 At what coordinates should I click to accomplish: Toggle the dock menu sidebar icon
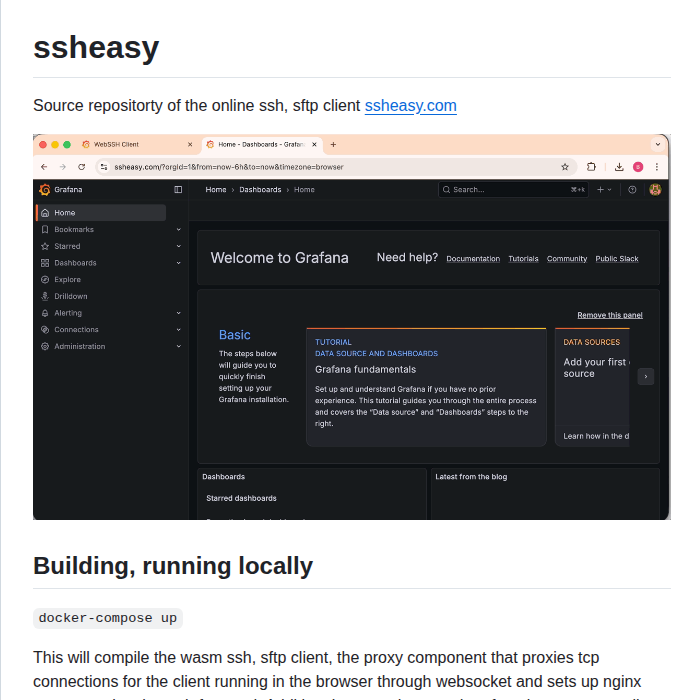tap(178, 190)
